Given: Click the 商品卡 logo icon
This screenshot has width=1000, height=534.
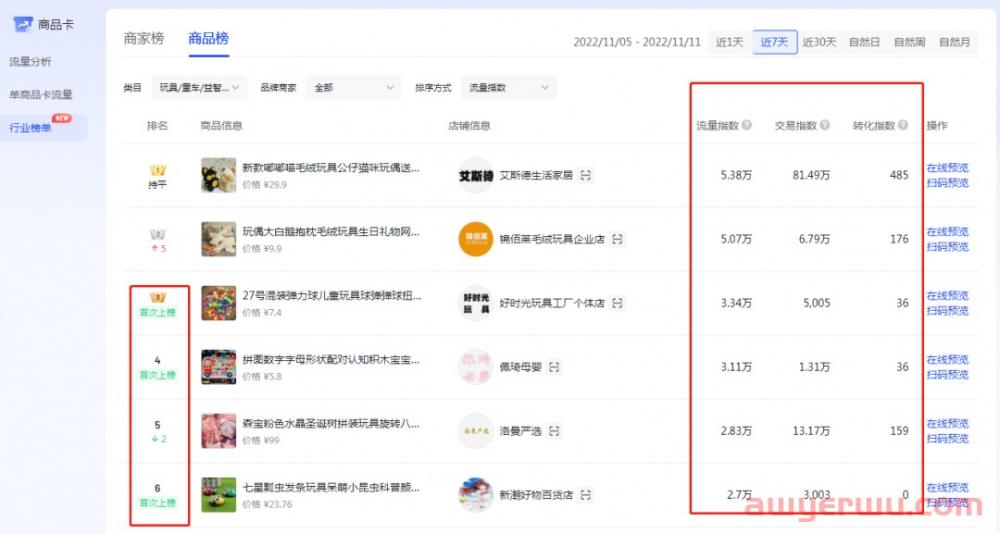Looking at the screenshot, I should pyautogui.click(x=23, y=25).
